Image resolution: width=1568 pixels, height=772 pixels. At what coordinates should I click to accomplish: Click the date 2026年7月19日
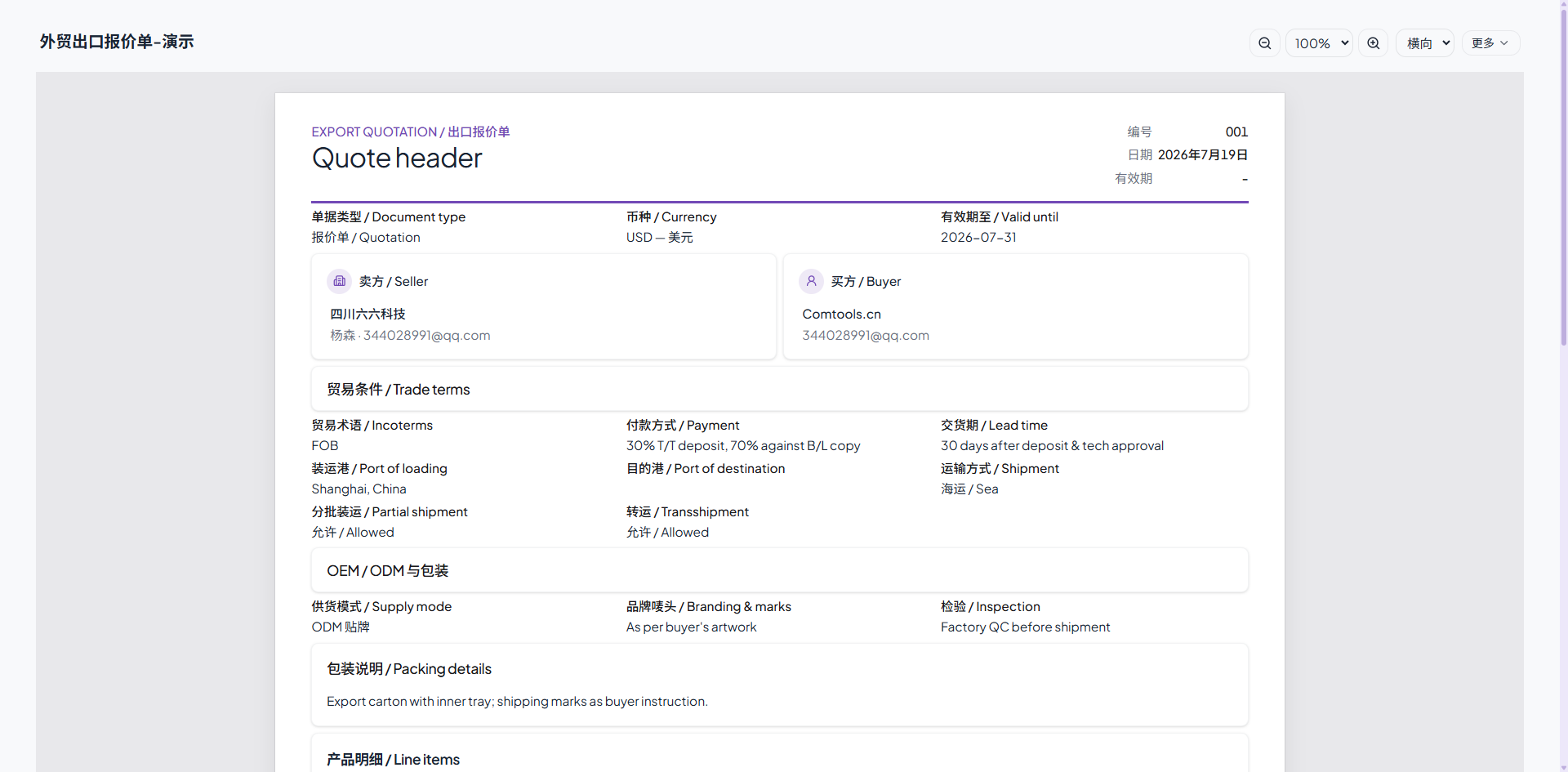tap(1203, 154)
